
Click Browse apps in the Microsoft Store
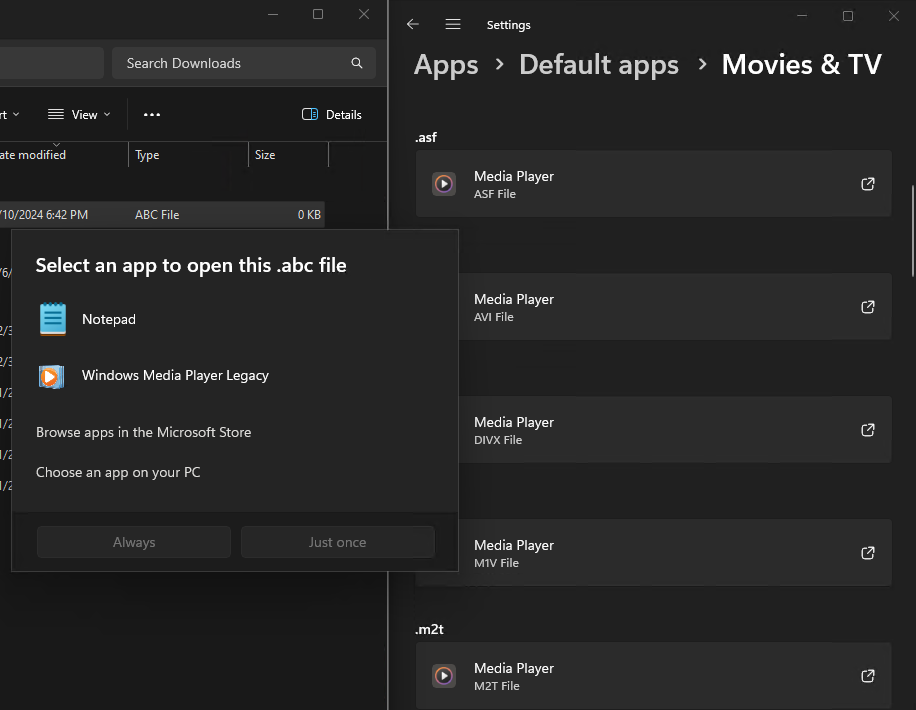point(144,432)
